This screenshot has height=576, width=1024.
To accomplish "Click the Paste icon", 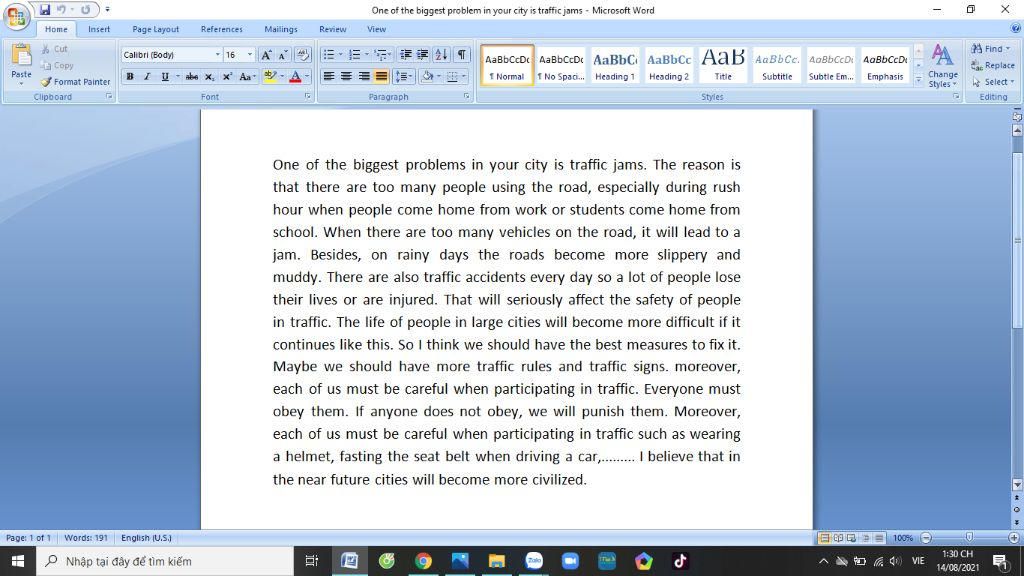I will click(21, 57).
